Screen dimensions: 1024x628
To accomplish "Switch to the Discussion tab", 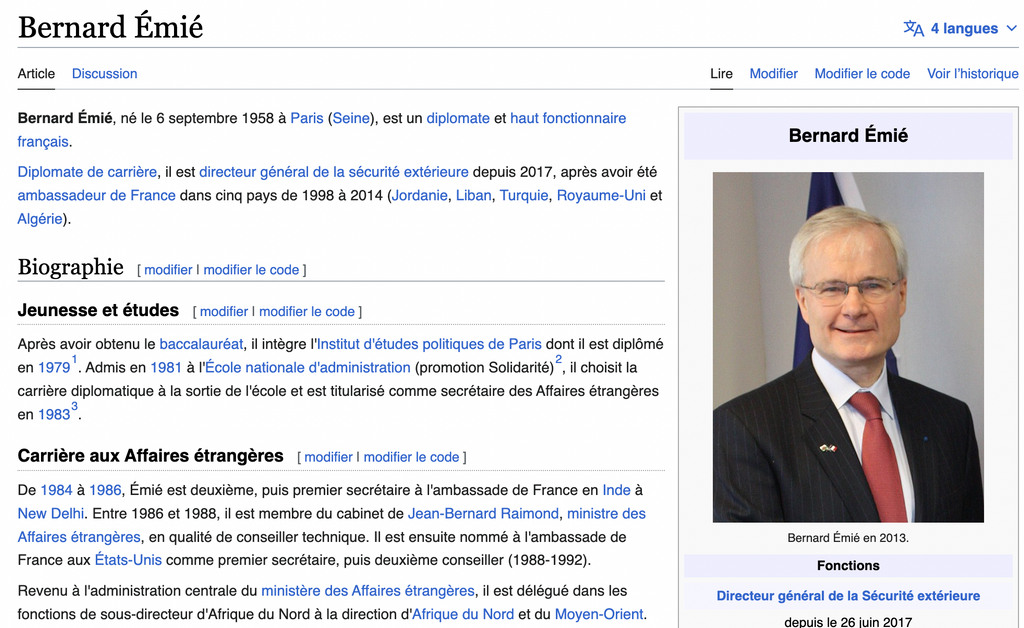I will [104, 73].
